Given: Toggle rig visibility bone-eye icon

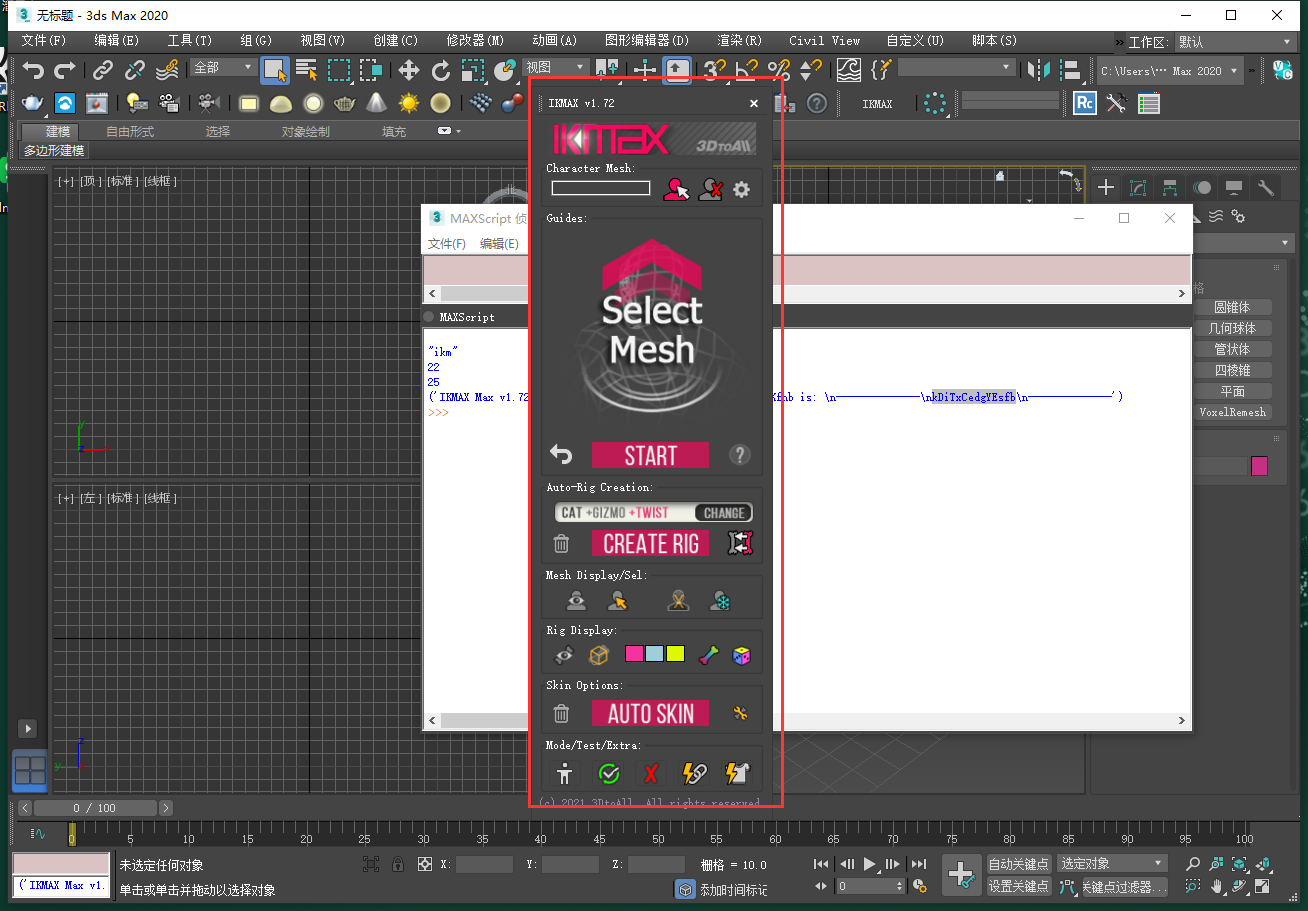Looking at the screenshot, I should click(x=564, y=656).
